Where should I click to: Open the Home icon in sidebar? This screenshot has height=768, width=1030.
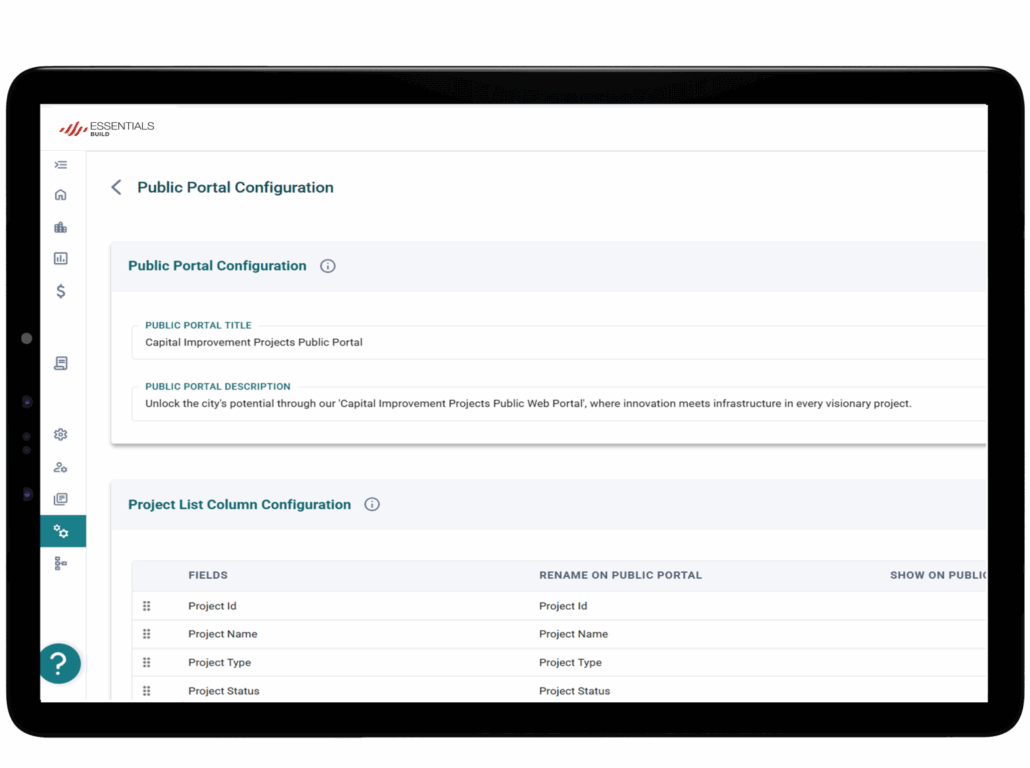pyautogui.click(x=61, y=195)
